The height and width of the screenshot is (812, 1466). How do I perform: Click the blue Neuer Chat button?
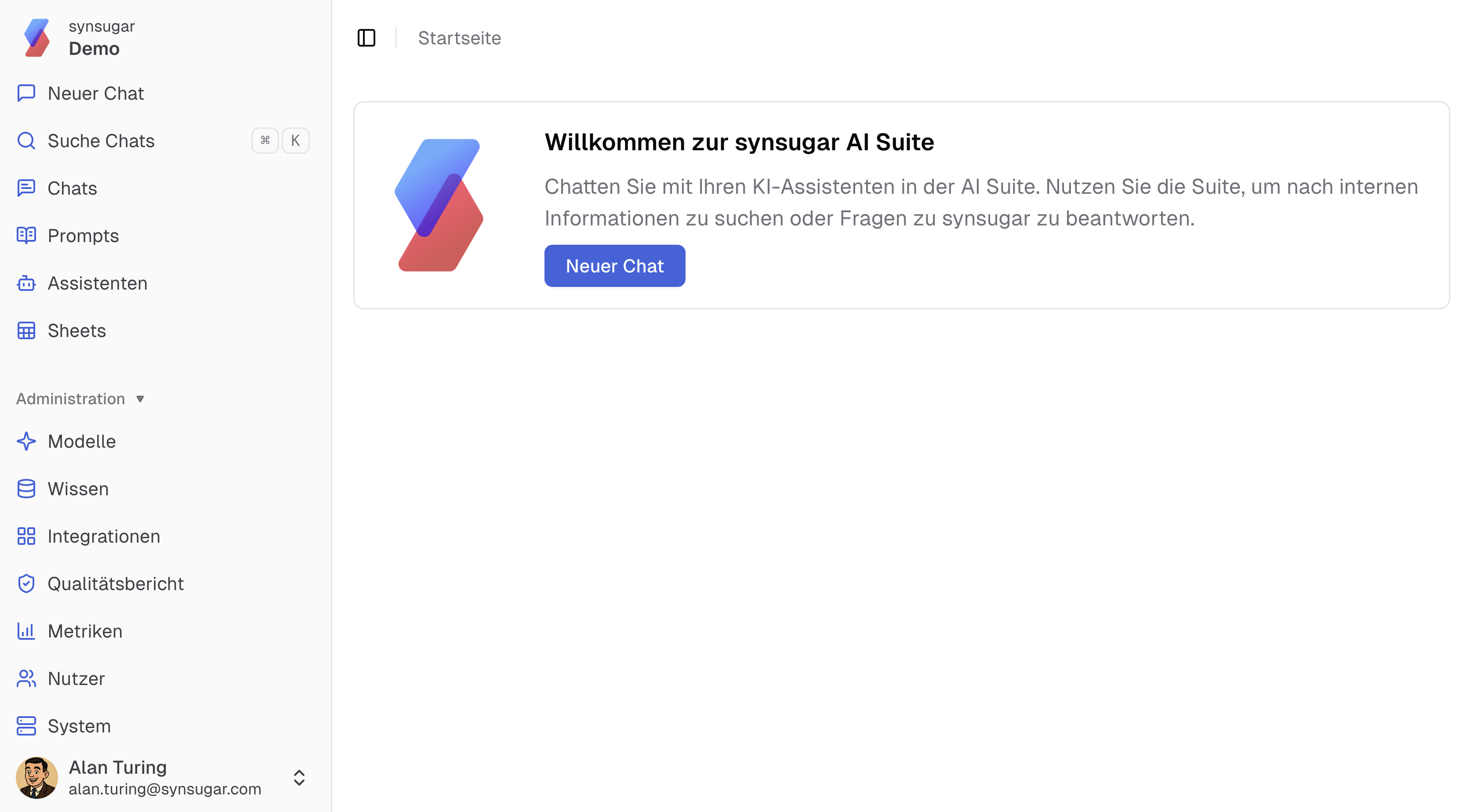615,265
